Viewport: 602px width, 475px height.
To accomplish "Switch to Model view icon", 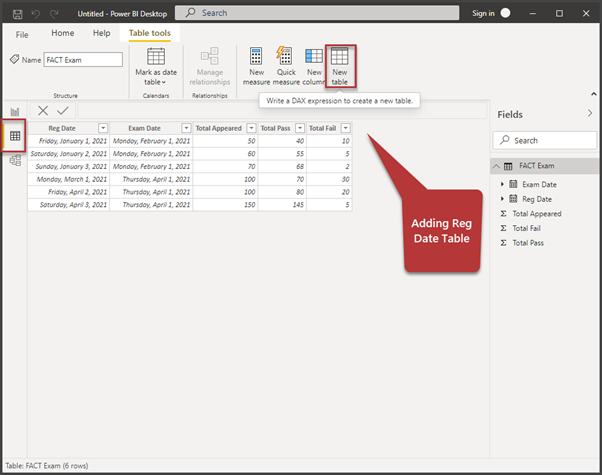I will (15, 160).
